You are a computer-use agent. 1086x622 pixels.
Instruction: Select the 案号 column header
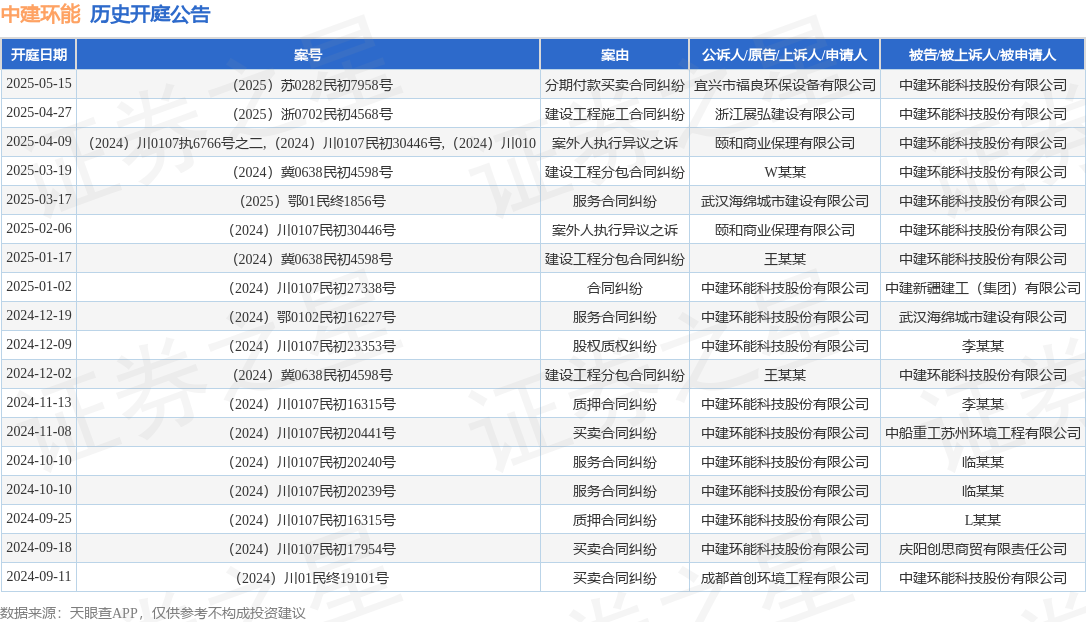pos(308,55)
